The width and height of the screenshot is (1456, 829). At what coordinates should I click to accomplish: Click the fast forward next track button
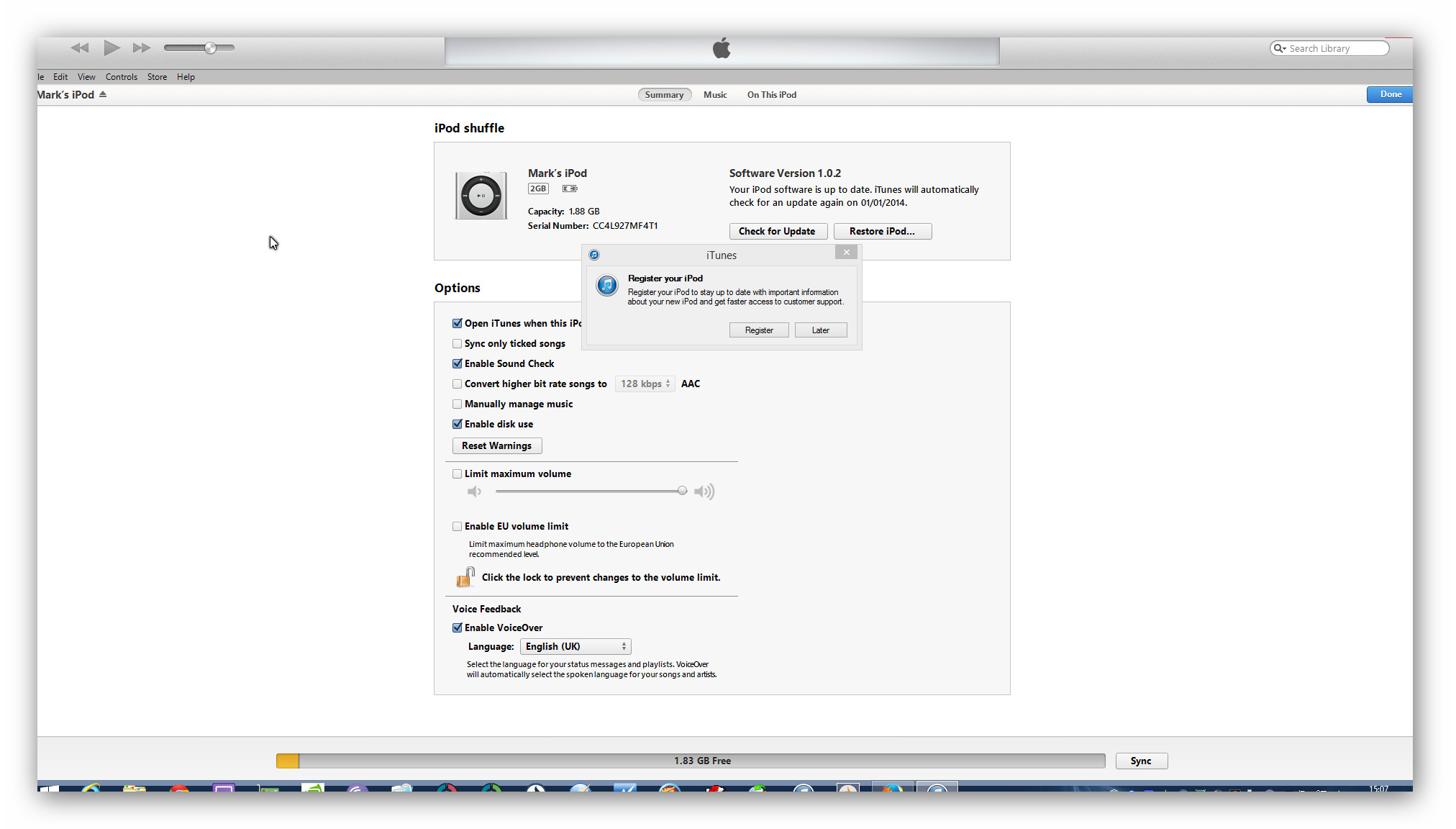142,48
